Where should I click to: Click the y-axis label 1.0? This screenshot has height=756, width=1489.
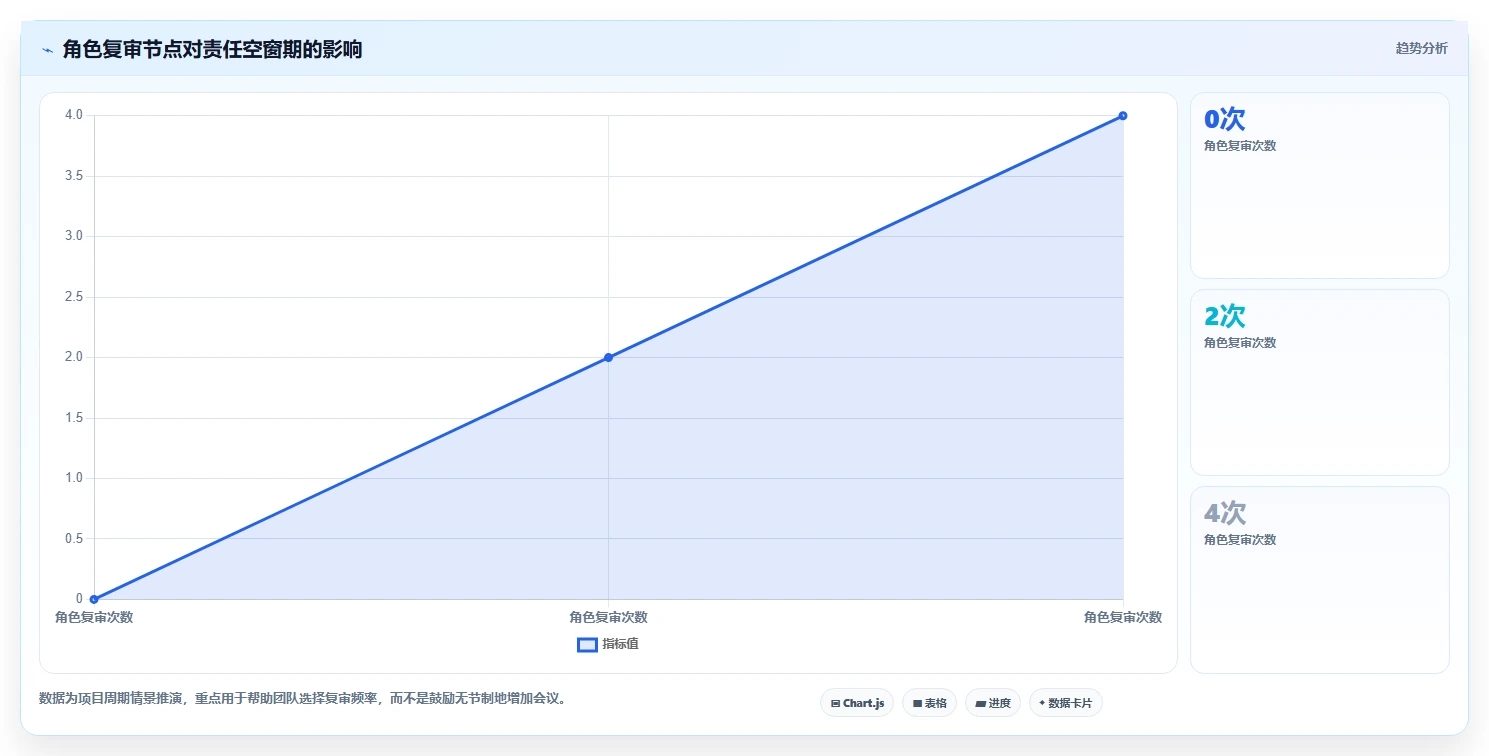(x=73, y=478)
